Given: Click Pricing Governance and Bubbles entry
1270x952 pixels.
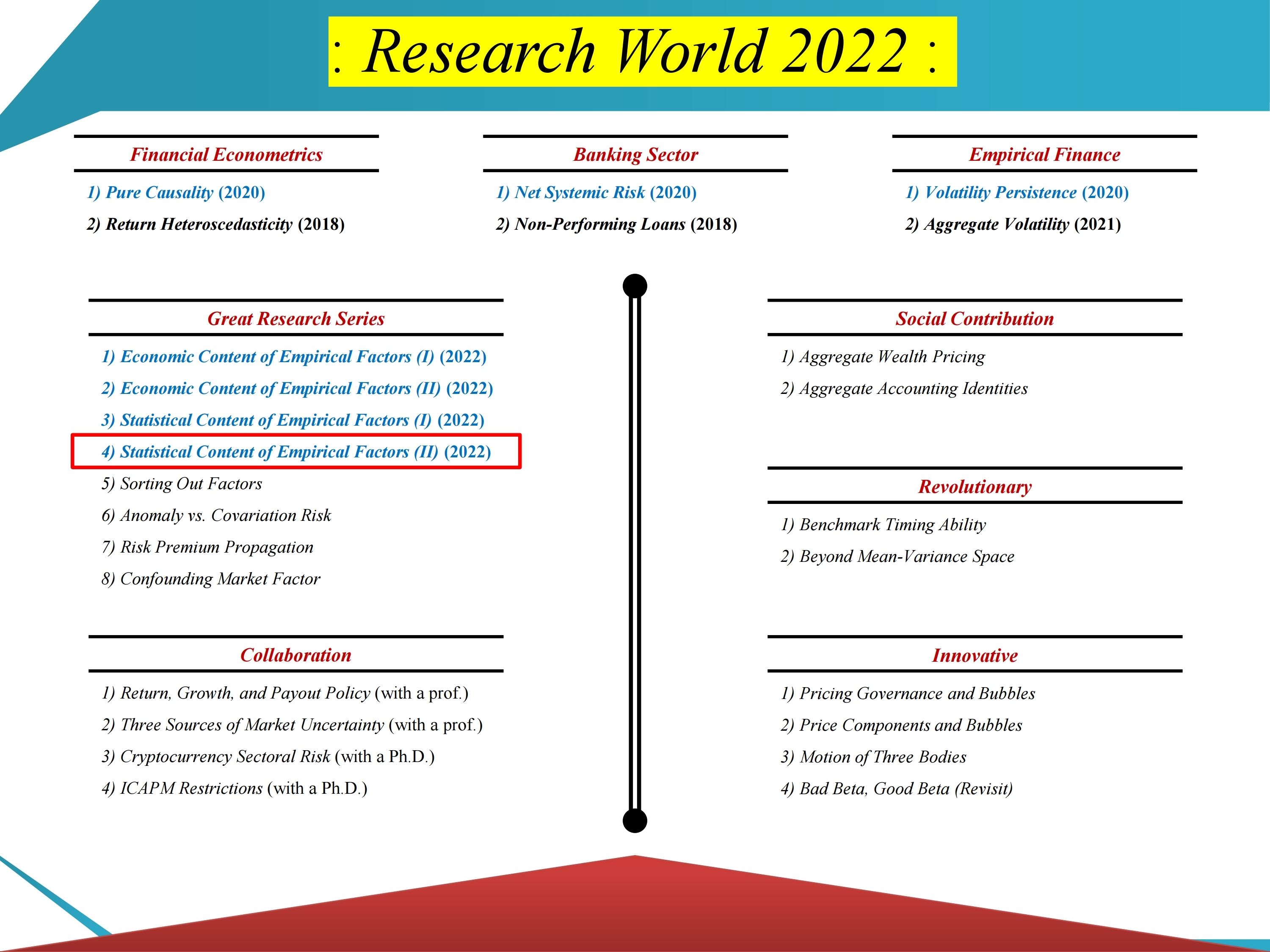Looking at the screenshot, I should click(x=908, y=693).
